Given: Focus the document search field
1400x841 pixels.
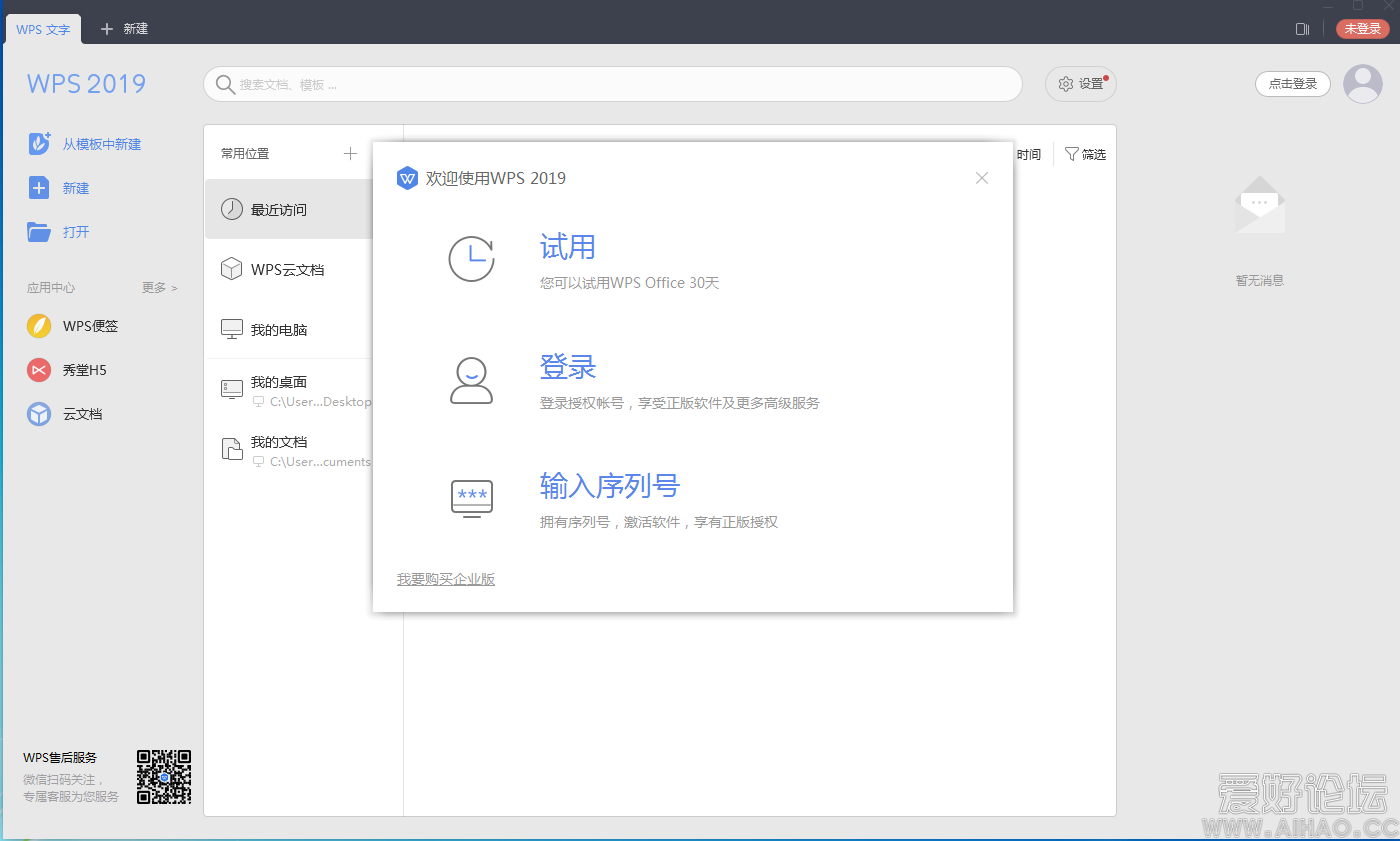Looking at the screenshot, I should pos(612,85).
